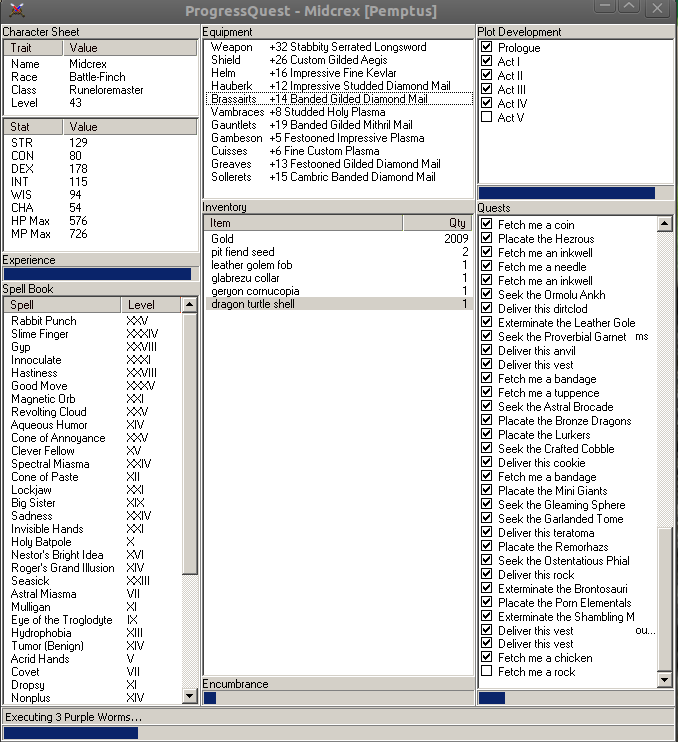Select the glabrezu collar item
The image size is (678, 742).
[338, 278]
